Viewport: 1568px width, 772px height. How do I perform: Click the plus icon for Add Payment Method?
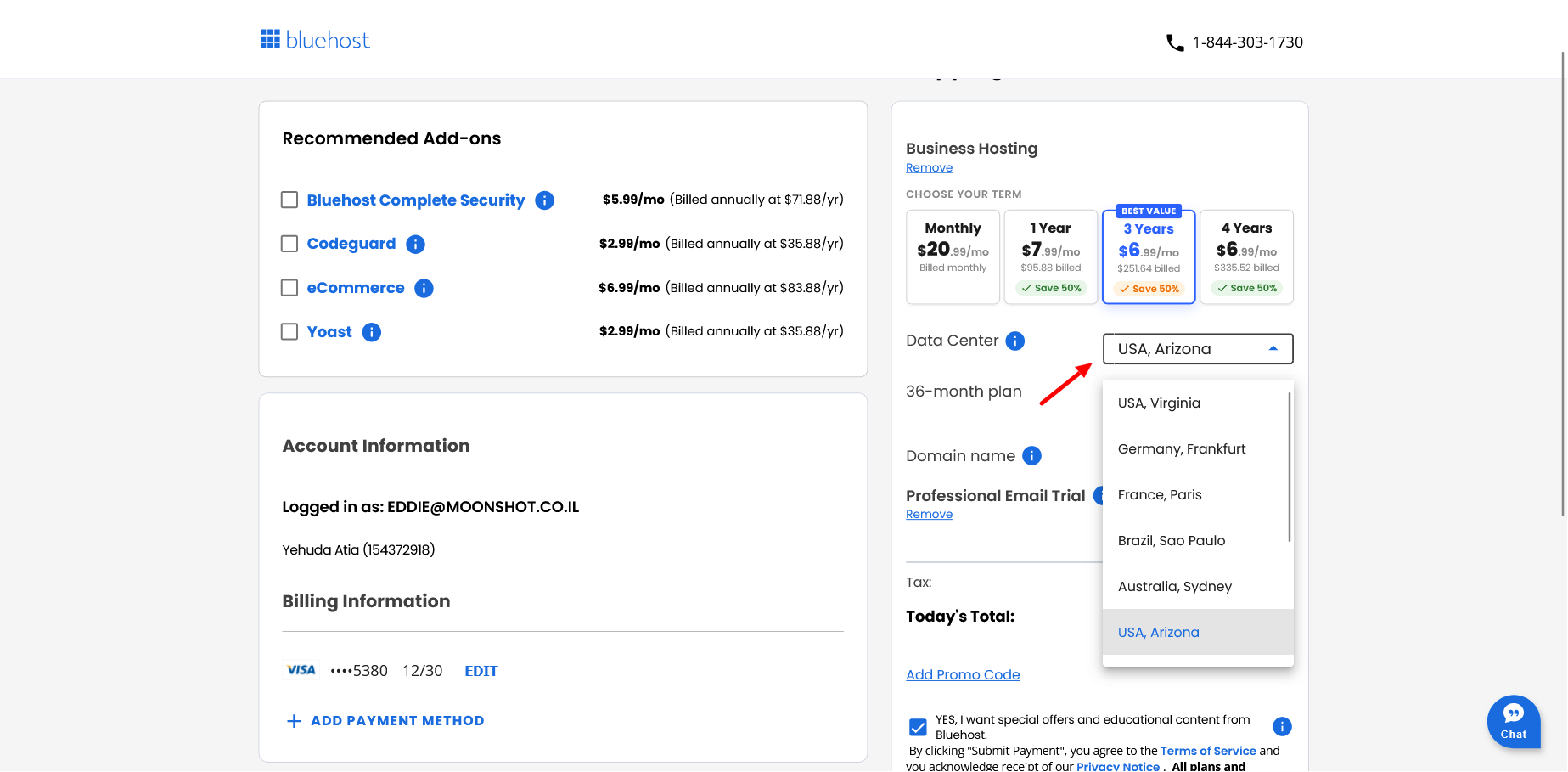(x=294, y=721)
